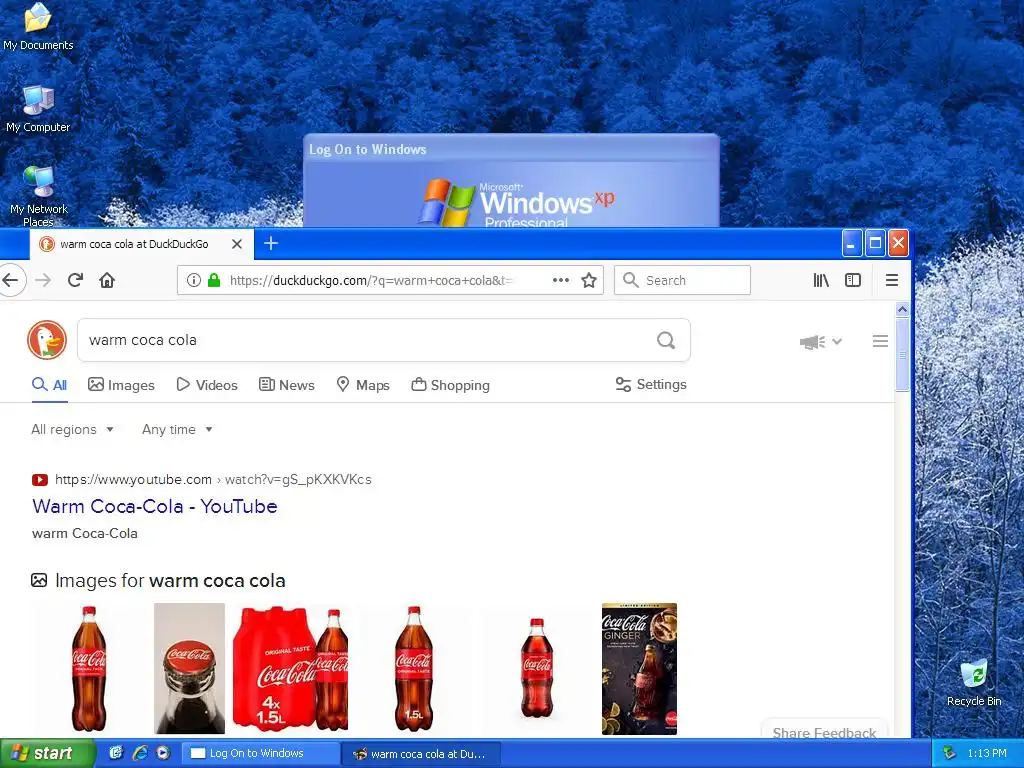
Task: Open the Coca-Cola Ginger poster thumbnail
Action: [x=639, y=669]
